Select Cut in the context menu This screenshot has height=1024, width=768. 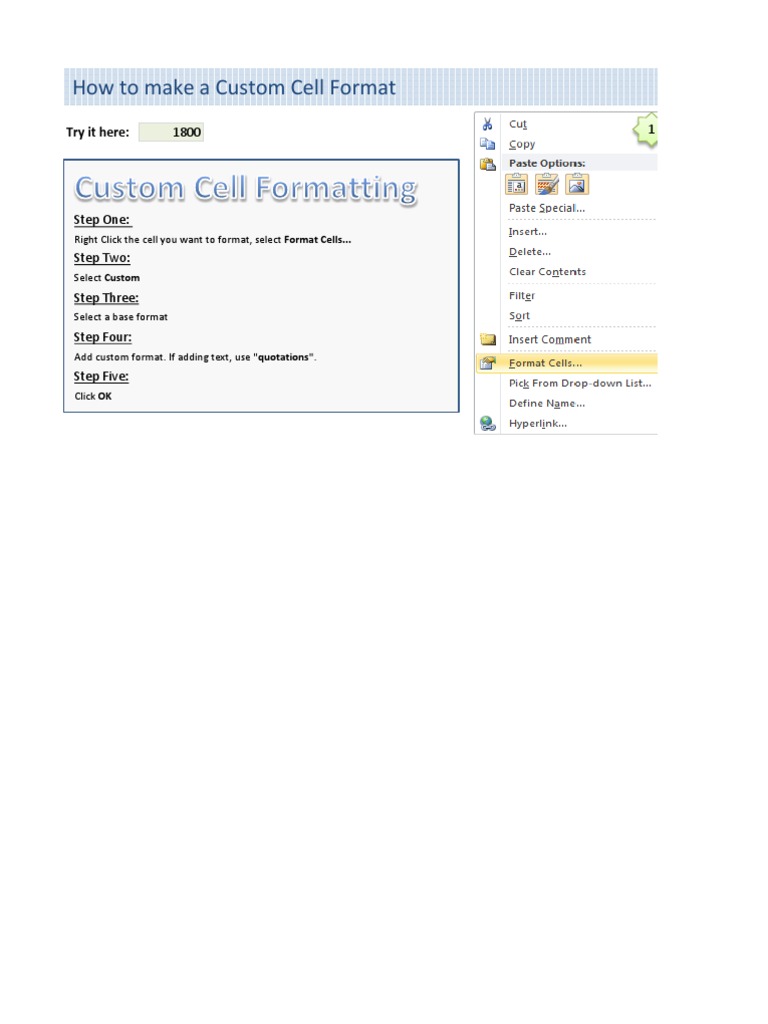[x=518, y=124]
